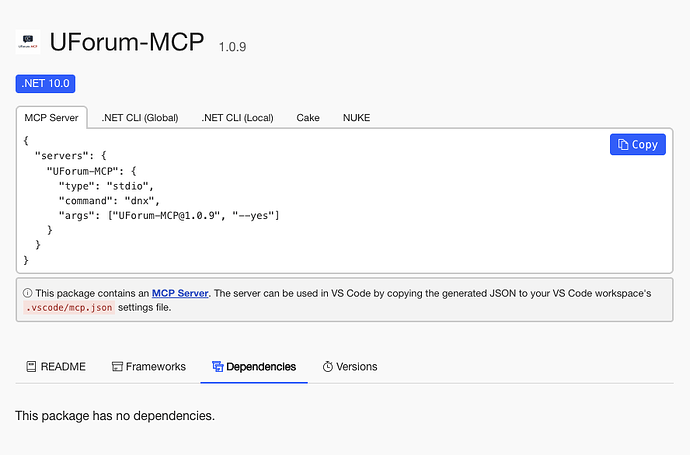Viewport: 690px width, 455px height.
Task: Switch to .NET CLI (Local) tab
Action: [x=237, y=118]
